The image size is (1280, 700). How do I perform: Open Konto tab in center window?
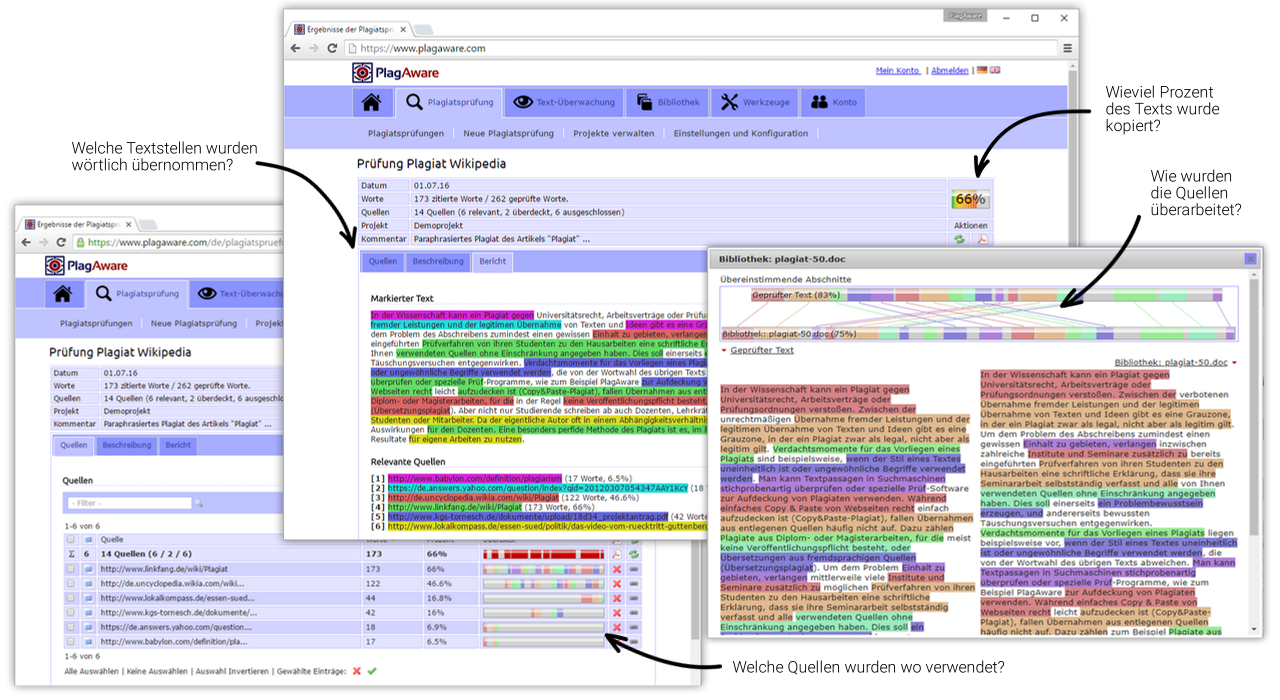pyautogui.click(x=833, y=102)
